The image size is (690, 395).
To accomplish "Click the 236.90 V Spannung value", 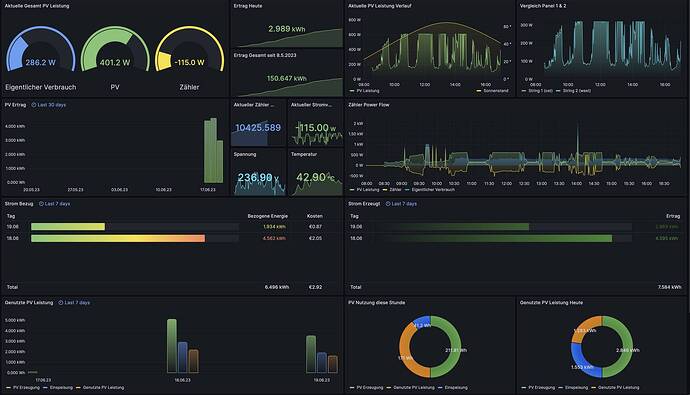I will point(258,177).
